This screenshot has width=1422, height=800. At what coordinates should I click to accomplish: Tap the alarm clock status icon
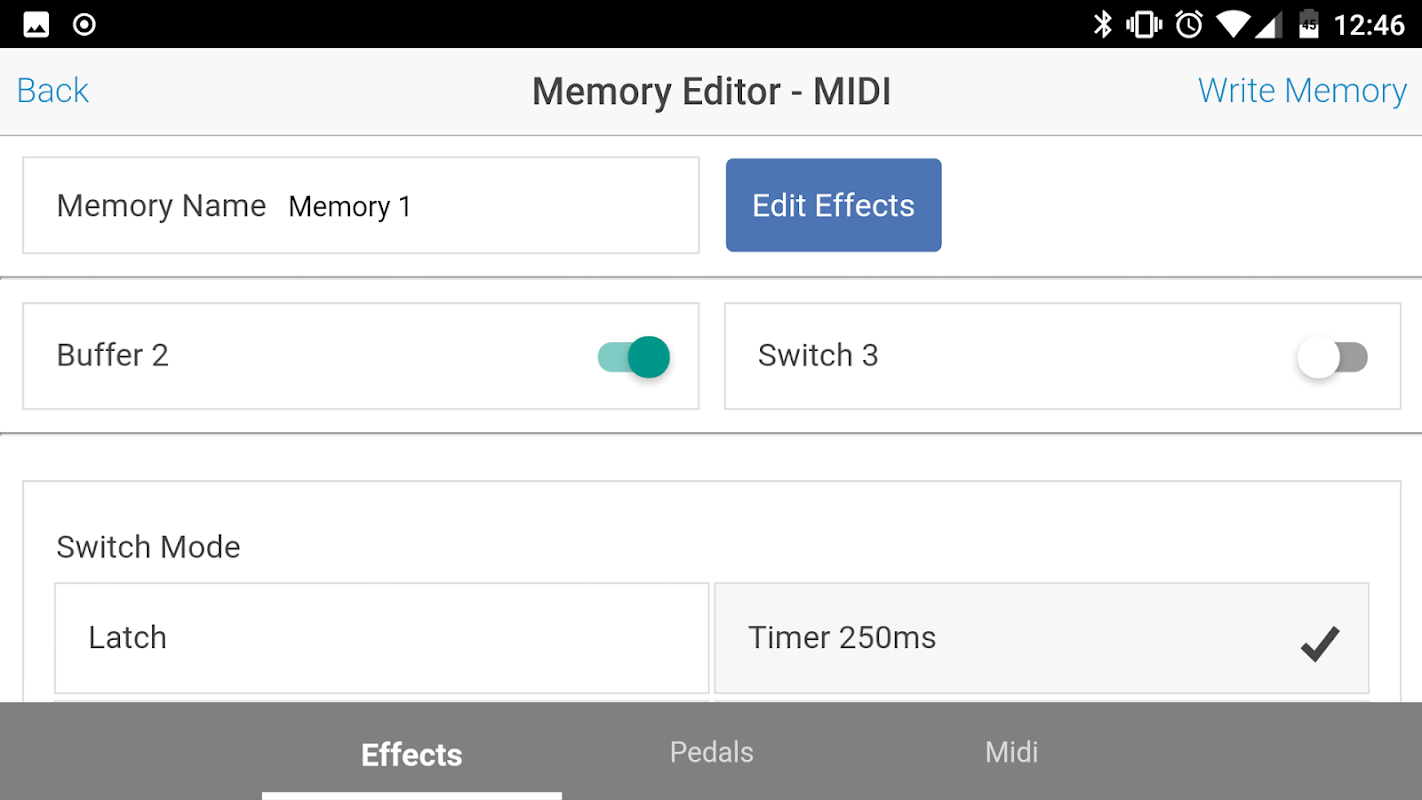(x=1189, y=24)
